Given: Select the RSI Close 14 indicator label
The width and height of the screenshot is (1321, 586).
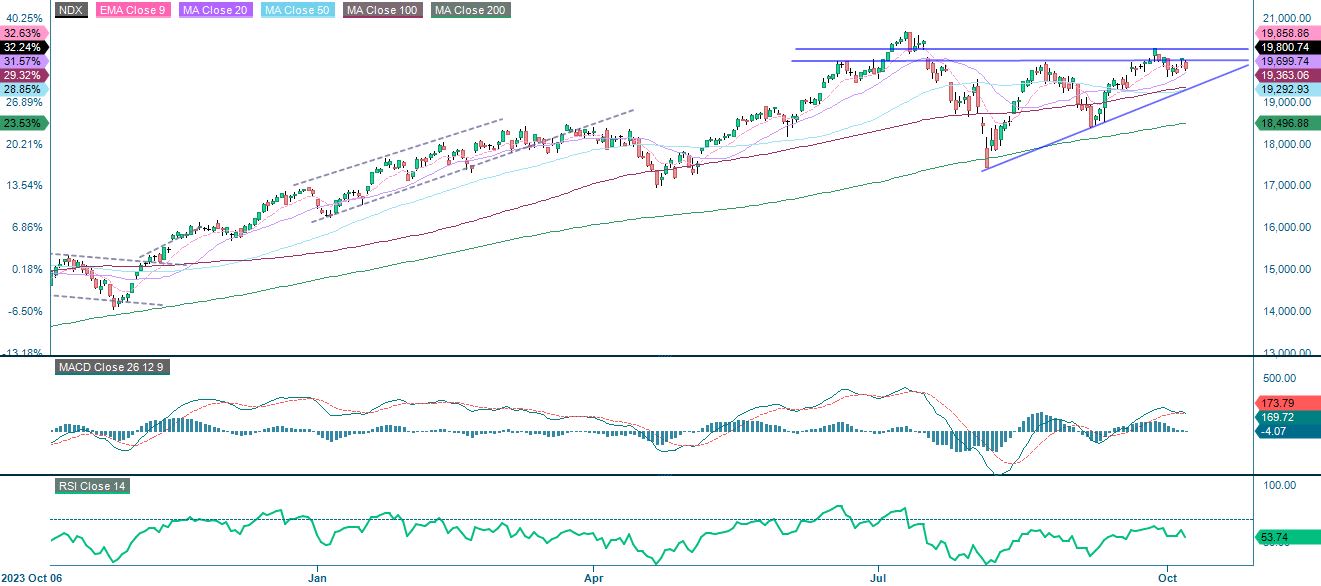Looking at the screenshot, I should 92,487.
